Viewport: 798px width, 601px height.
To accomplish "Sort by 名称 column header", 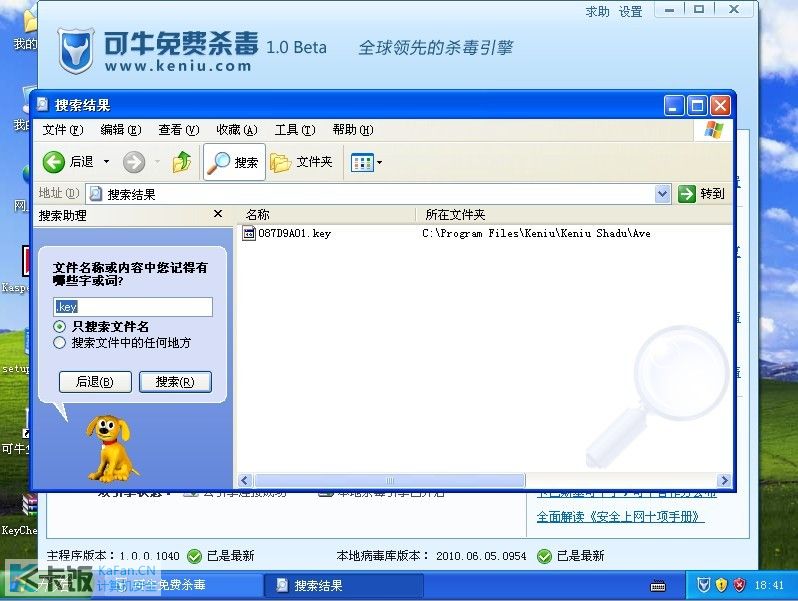I will point(325,215).
